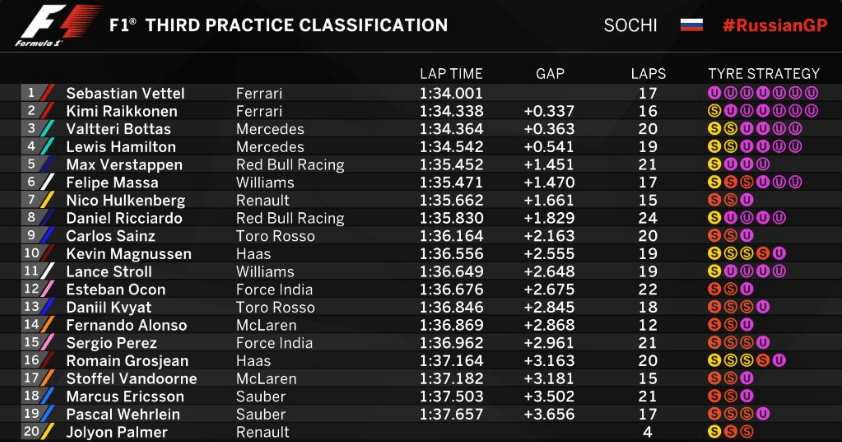Click Nico Hulkenberg's purple ultrasoft tyre icon
Viewport: 842px width, 442px height.
coord(746,200)
